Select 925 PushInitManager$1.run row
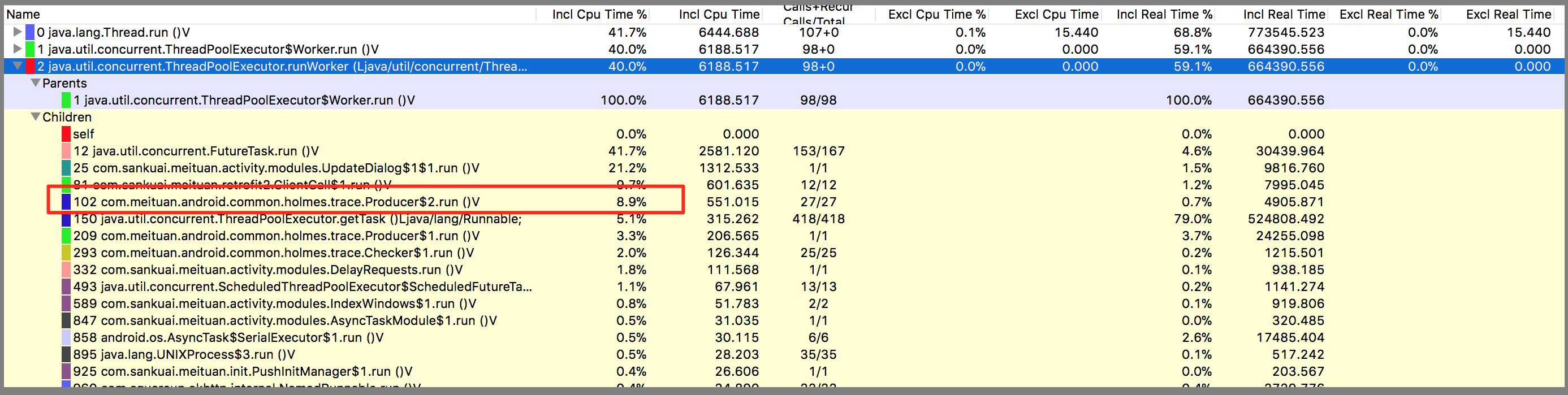 click(x=784, y=371)
